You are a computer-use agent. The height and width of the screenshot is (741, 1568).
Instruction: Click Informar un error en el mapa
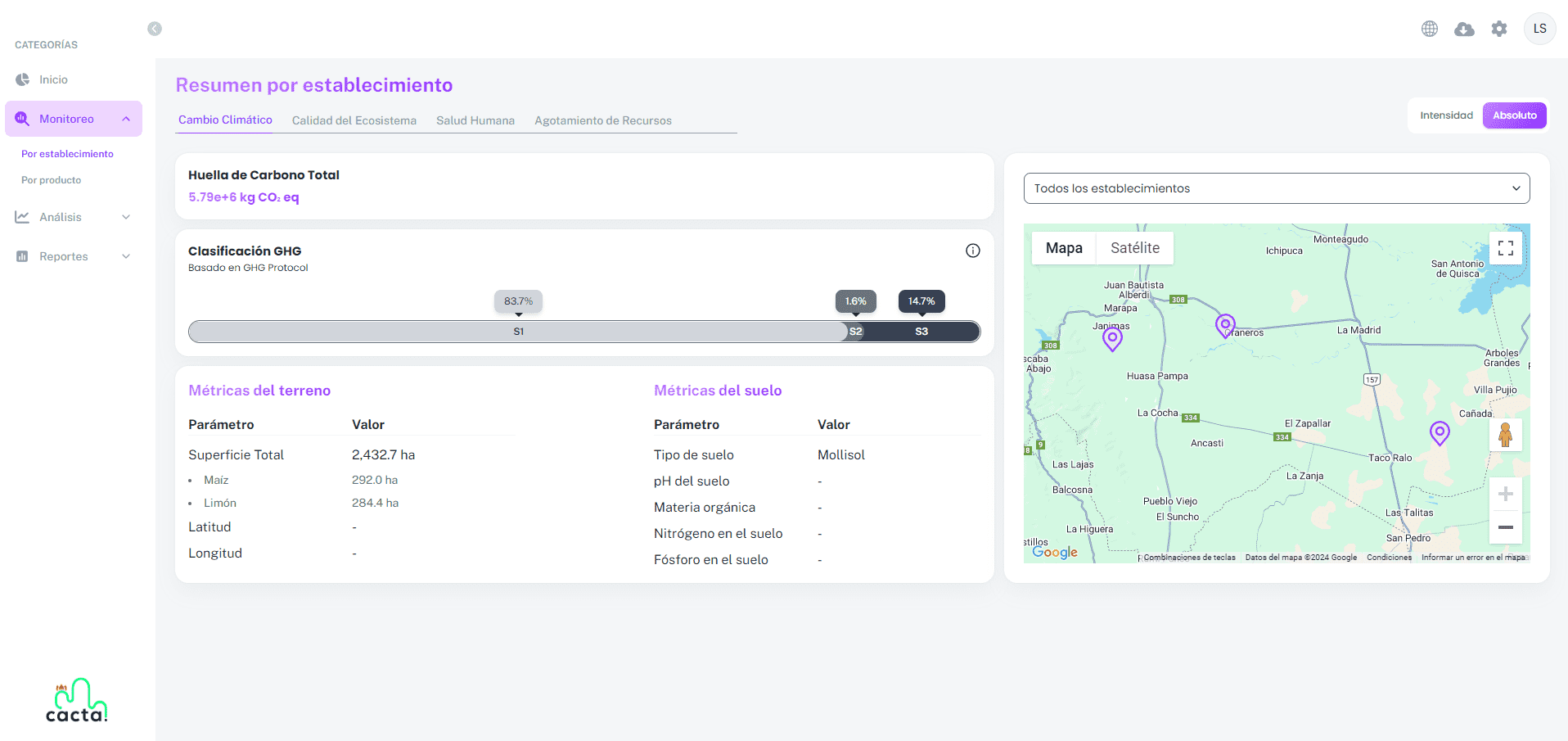click(x=1473, y=558)
